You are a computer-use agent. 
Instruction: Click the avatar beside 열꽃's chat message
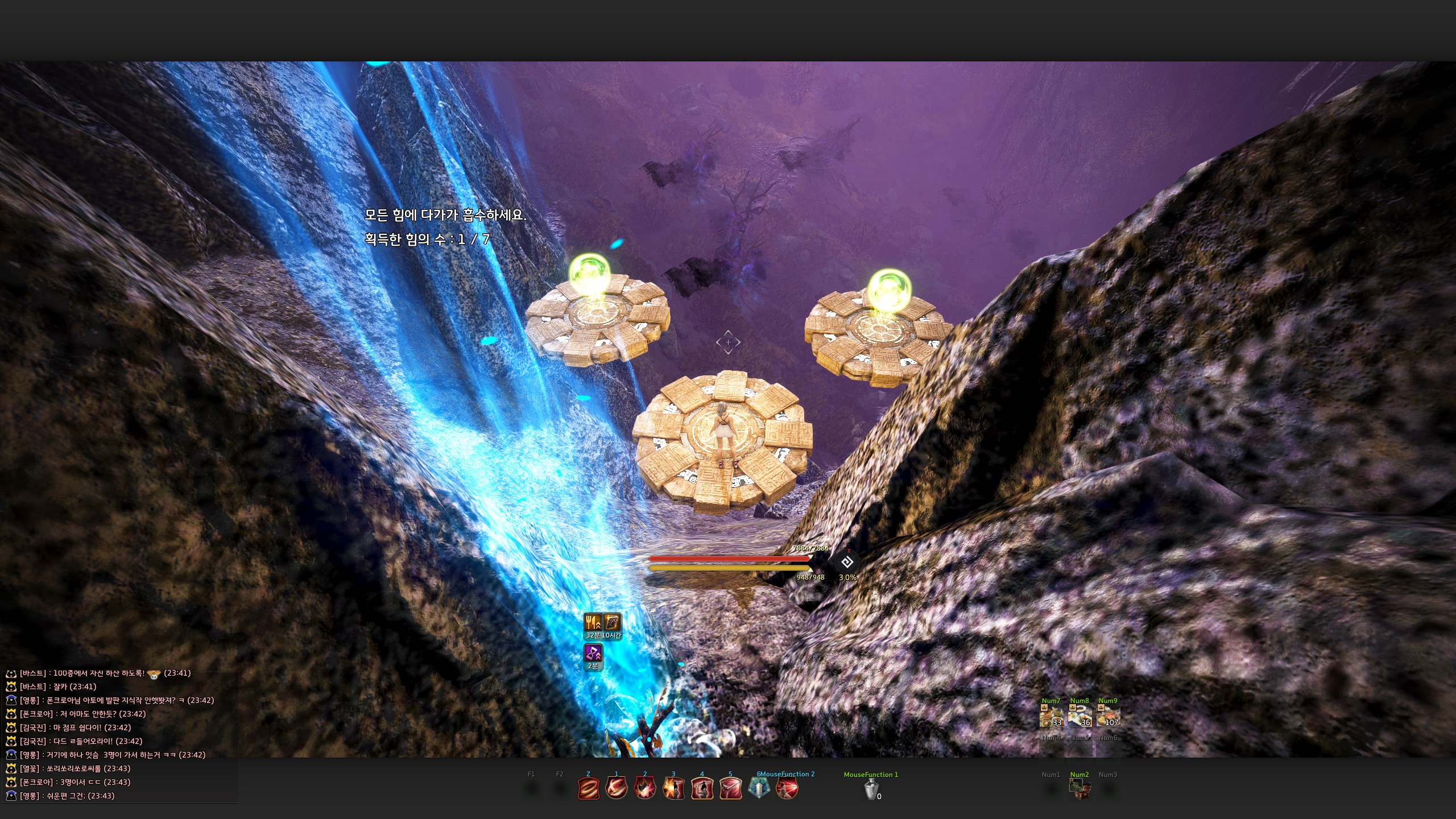[11, 769]
